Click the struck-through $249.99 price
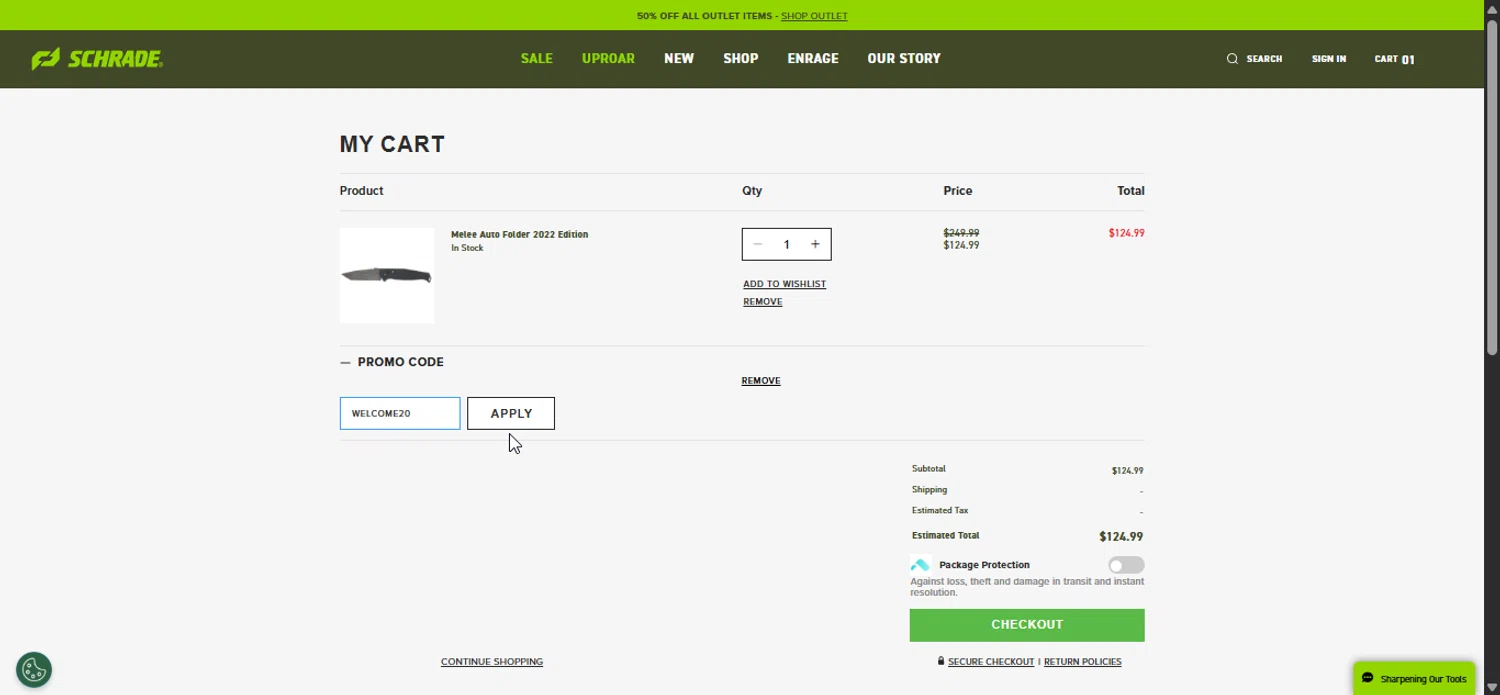1500x695 pixels. (961, 233)
